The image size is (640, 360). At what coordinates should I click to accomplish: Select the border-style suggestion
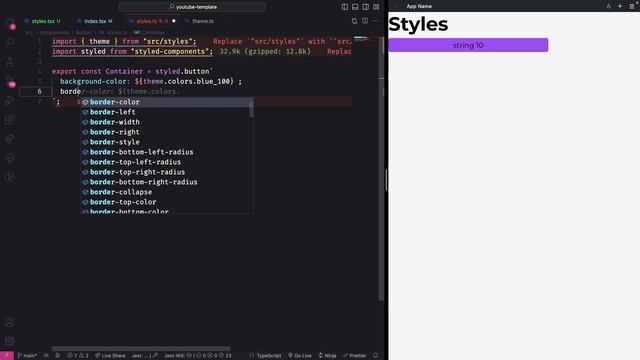pyautogui.click(x=167, y=142)
